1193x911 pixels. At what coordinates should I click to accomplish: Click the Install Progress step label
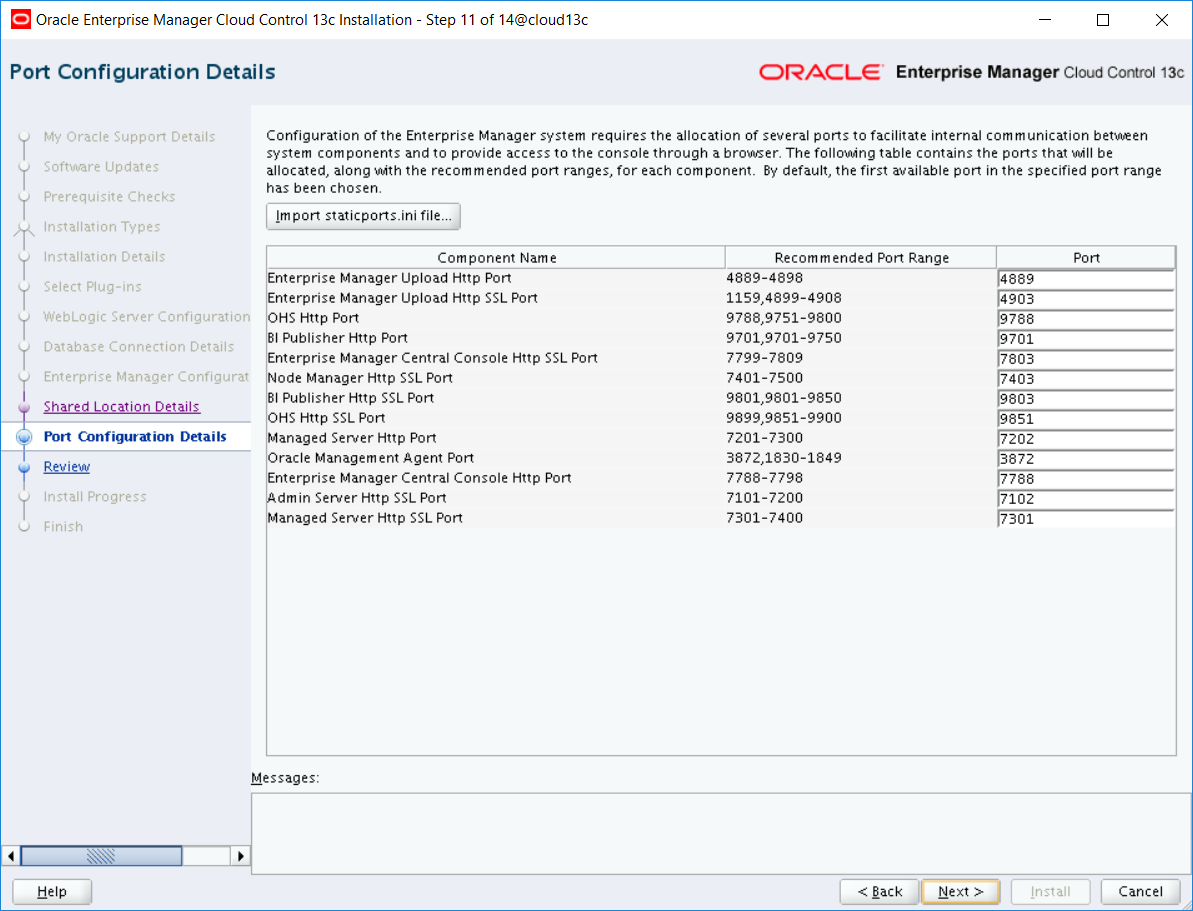95,496
